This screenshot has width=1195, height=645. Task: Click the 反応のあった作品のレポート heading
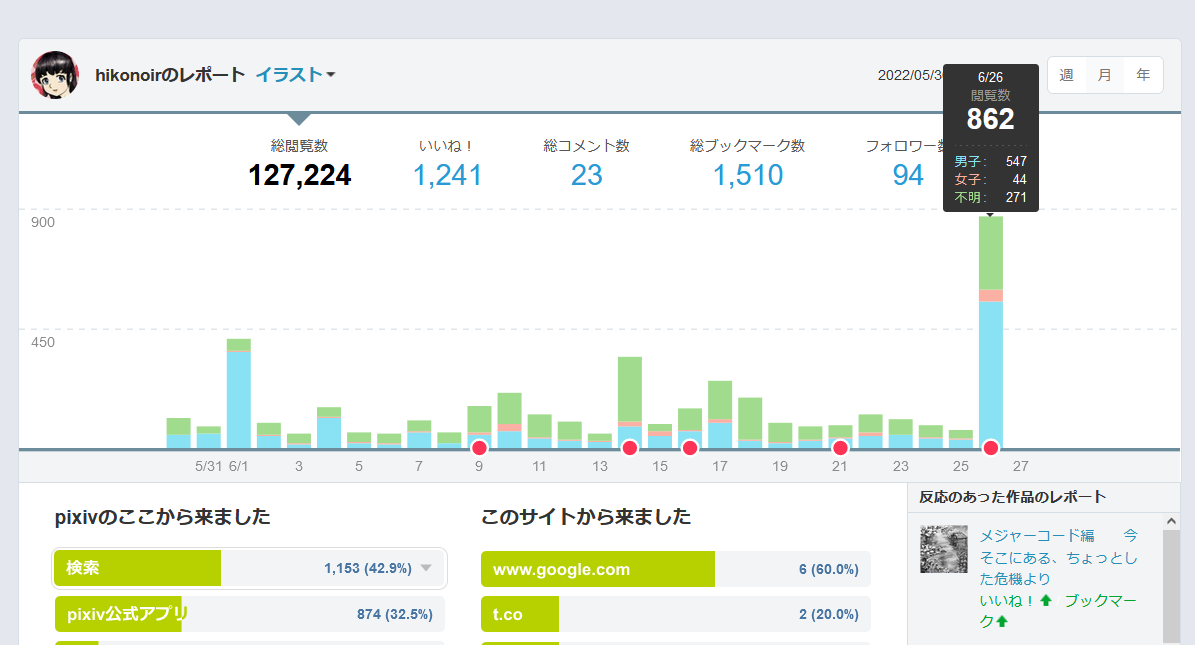coord(1012,497)
